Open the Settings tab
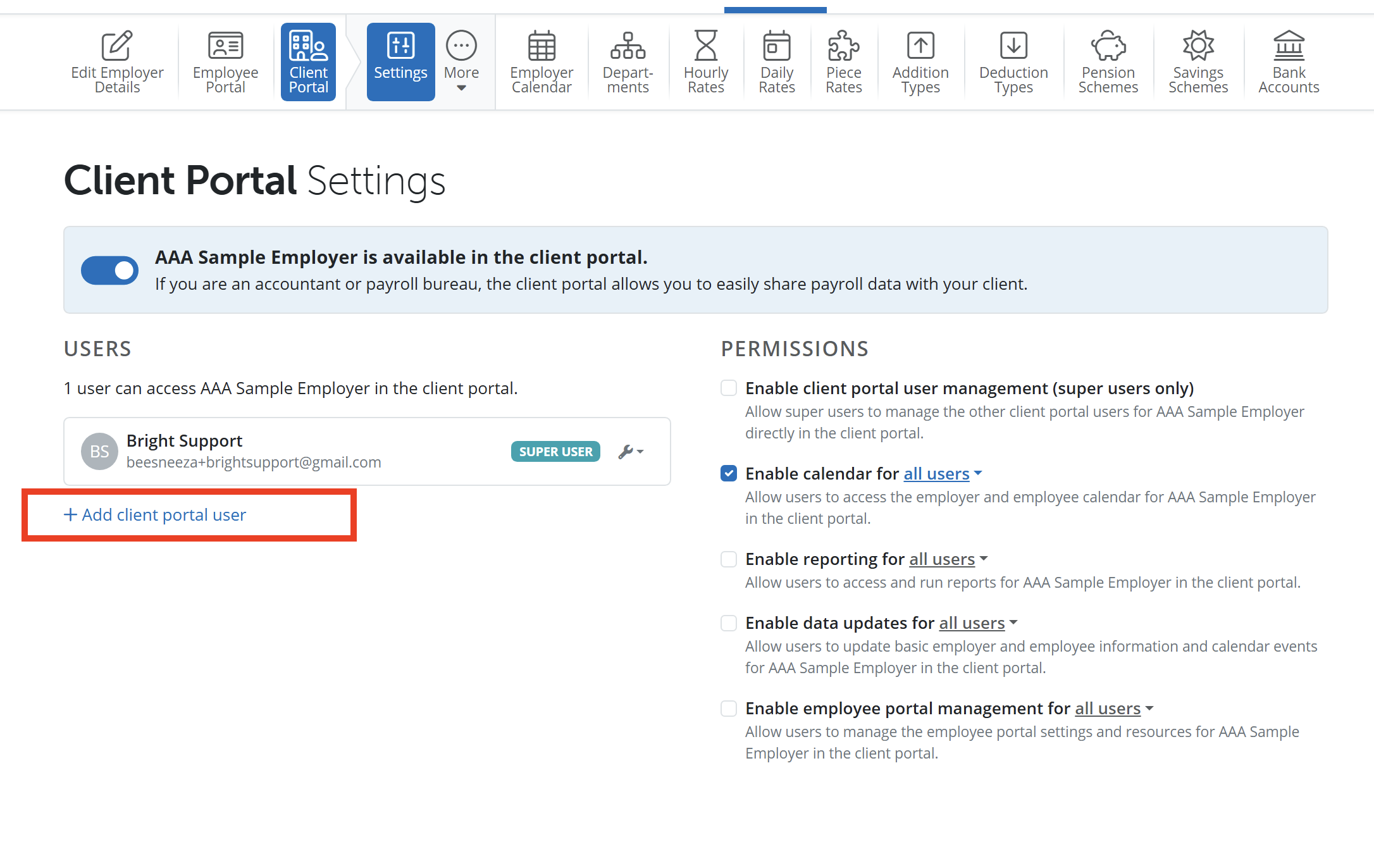 [x=400, y=62]
